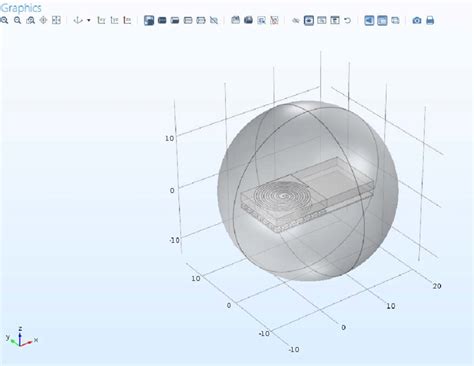
Task: Click the spiral coil on the plate
Action: pos(283,196)
